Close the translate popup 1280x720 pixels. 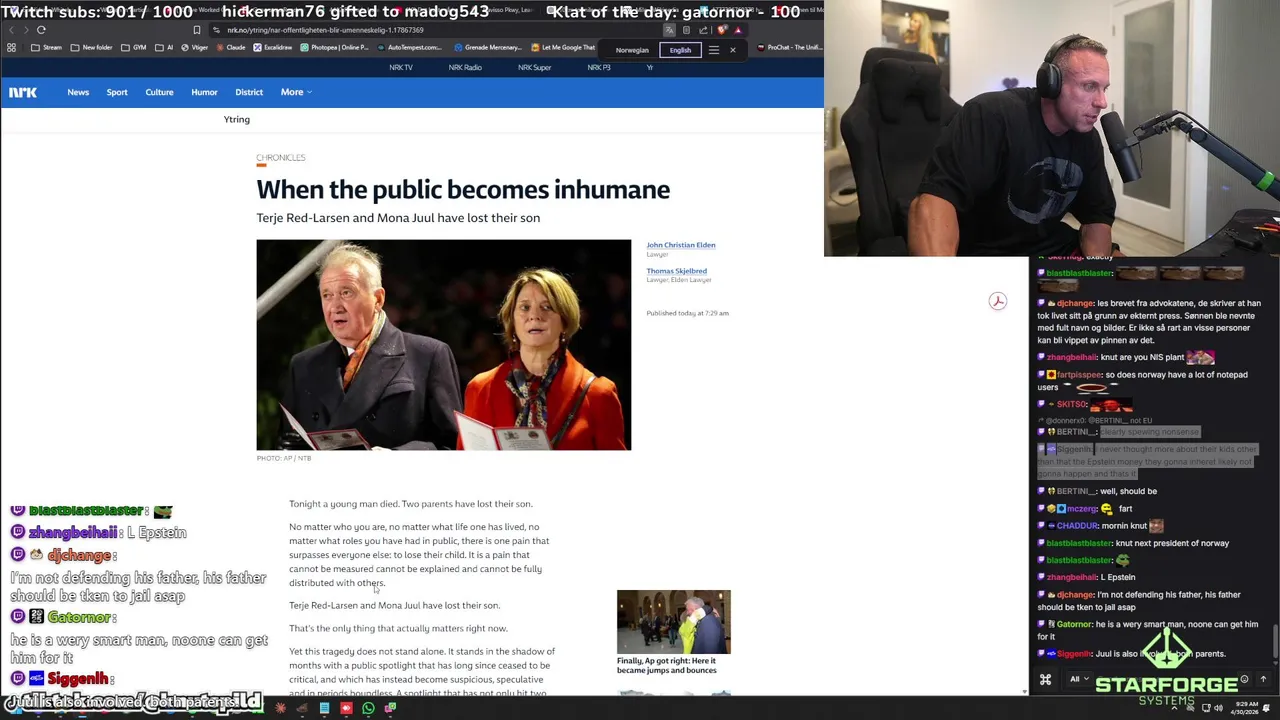733,50
